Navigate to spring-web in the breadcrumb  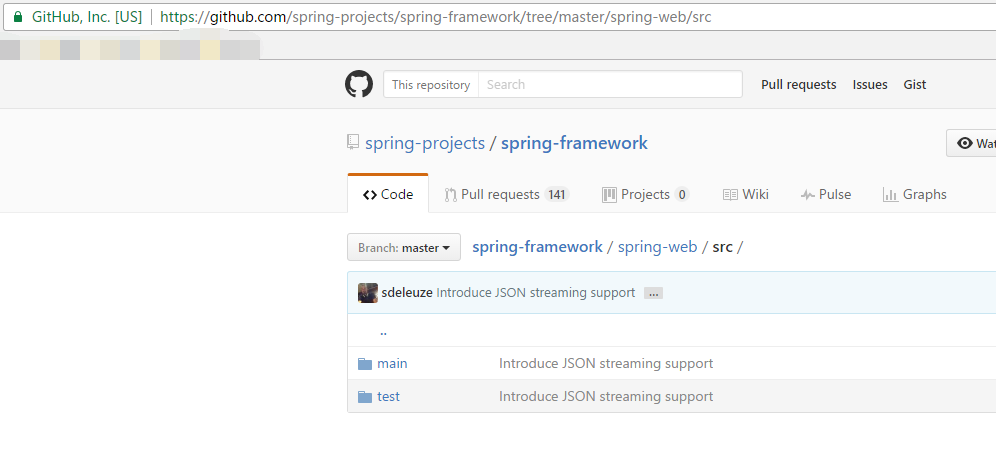pos(657,247)
